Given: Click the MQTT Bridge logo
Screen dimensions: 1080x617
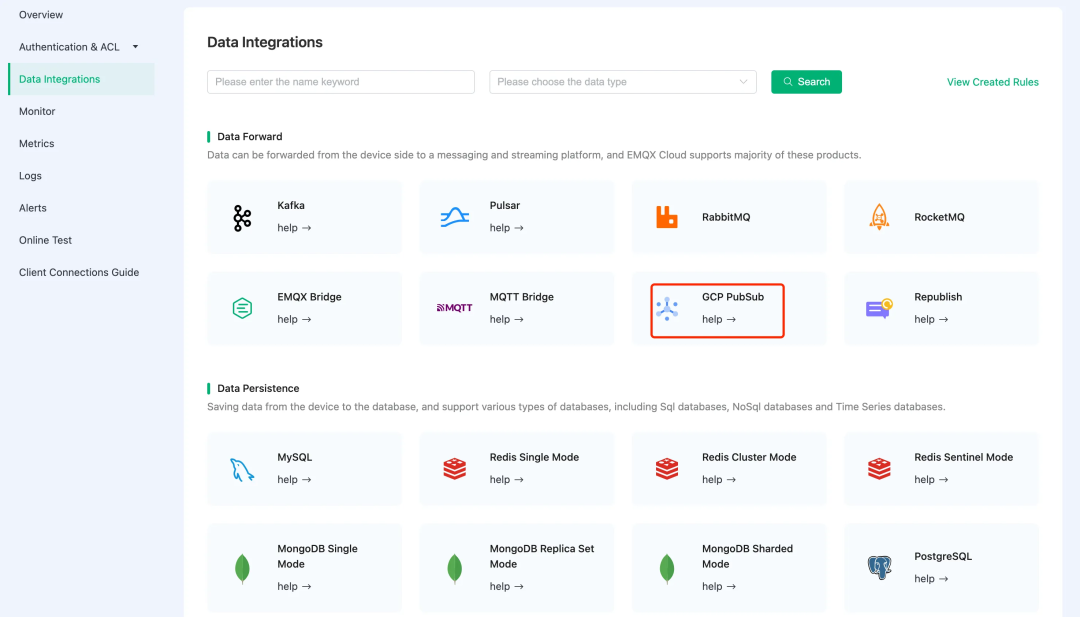Looking at the screenshot, I should pyautogui.click(x=454, y=308).
